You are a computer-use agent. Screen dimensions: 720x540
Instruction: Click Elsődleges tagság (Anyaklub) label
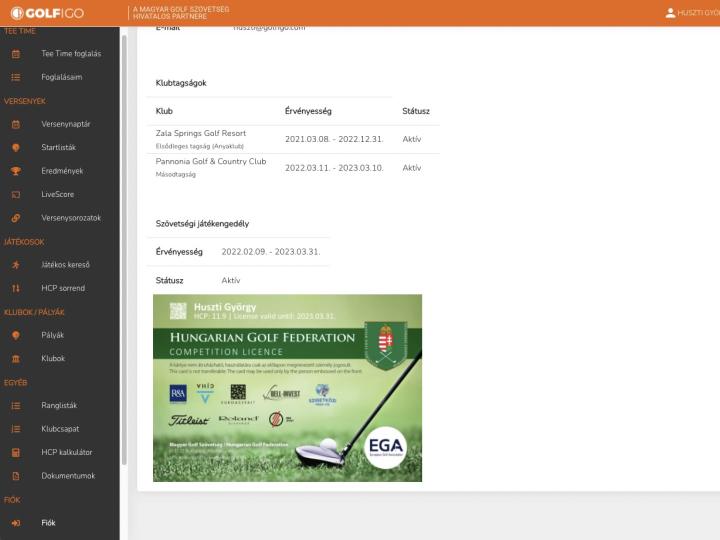coord(199,146)
